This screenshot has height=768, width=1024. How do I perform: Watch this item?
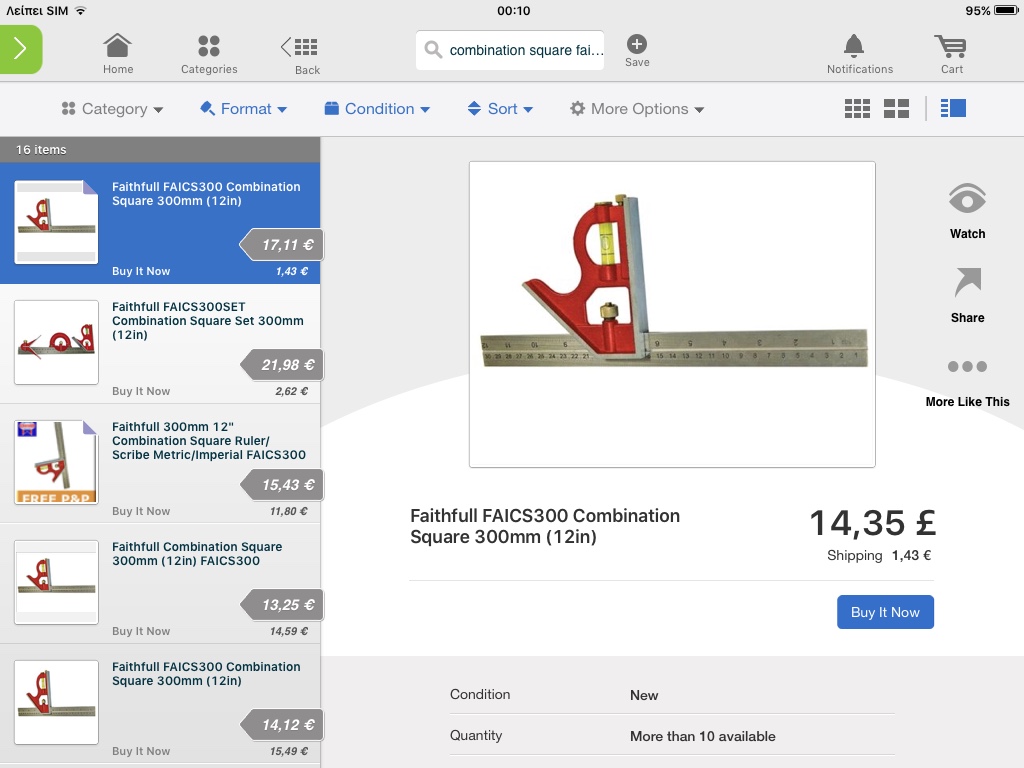coord(967,212)
